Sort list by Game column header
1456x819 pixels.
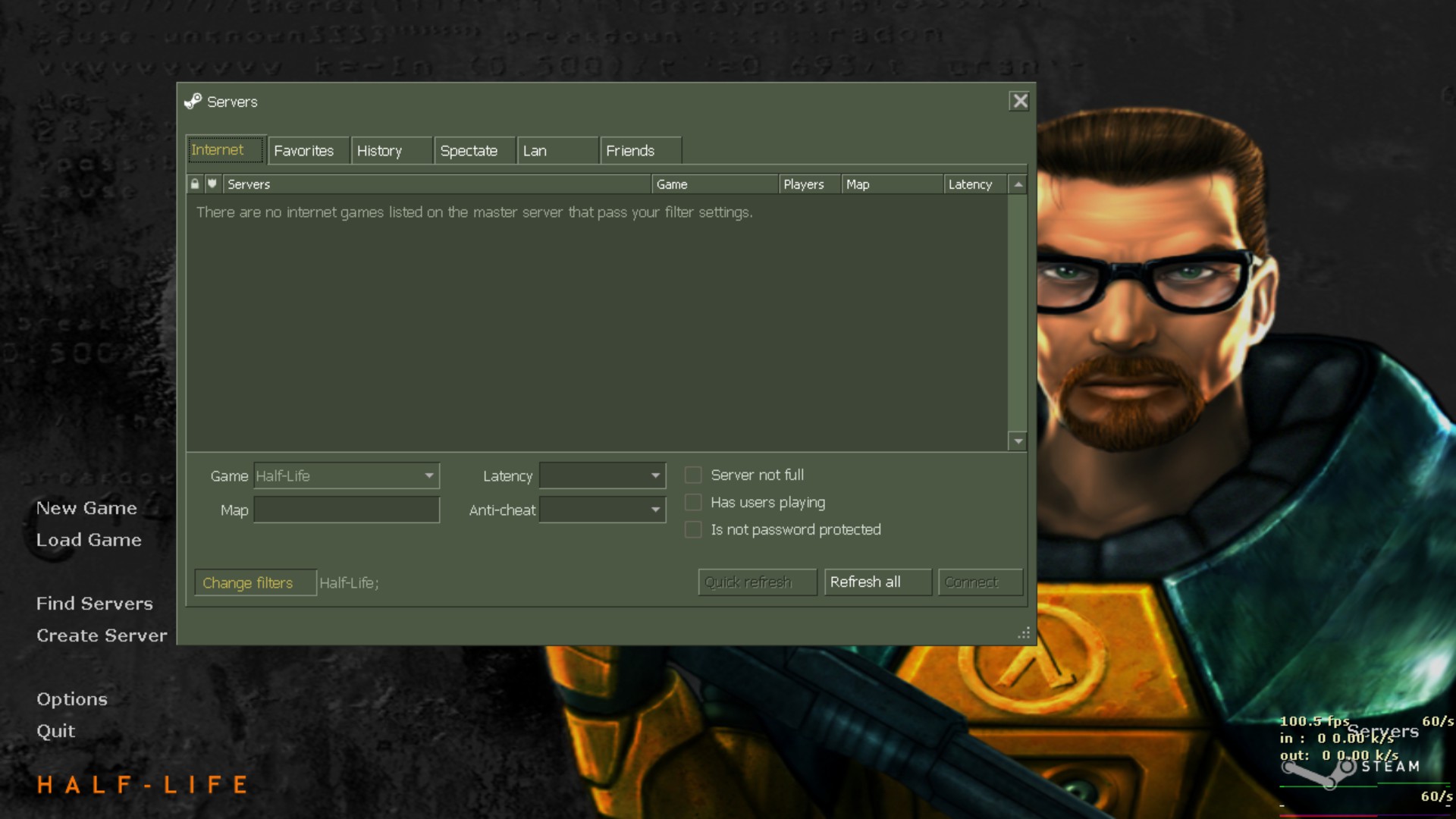pyautogui.click(x=715, y=184)
